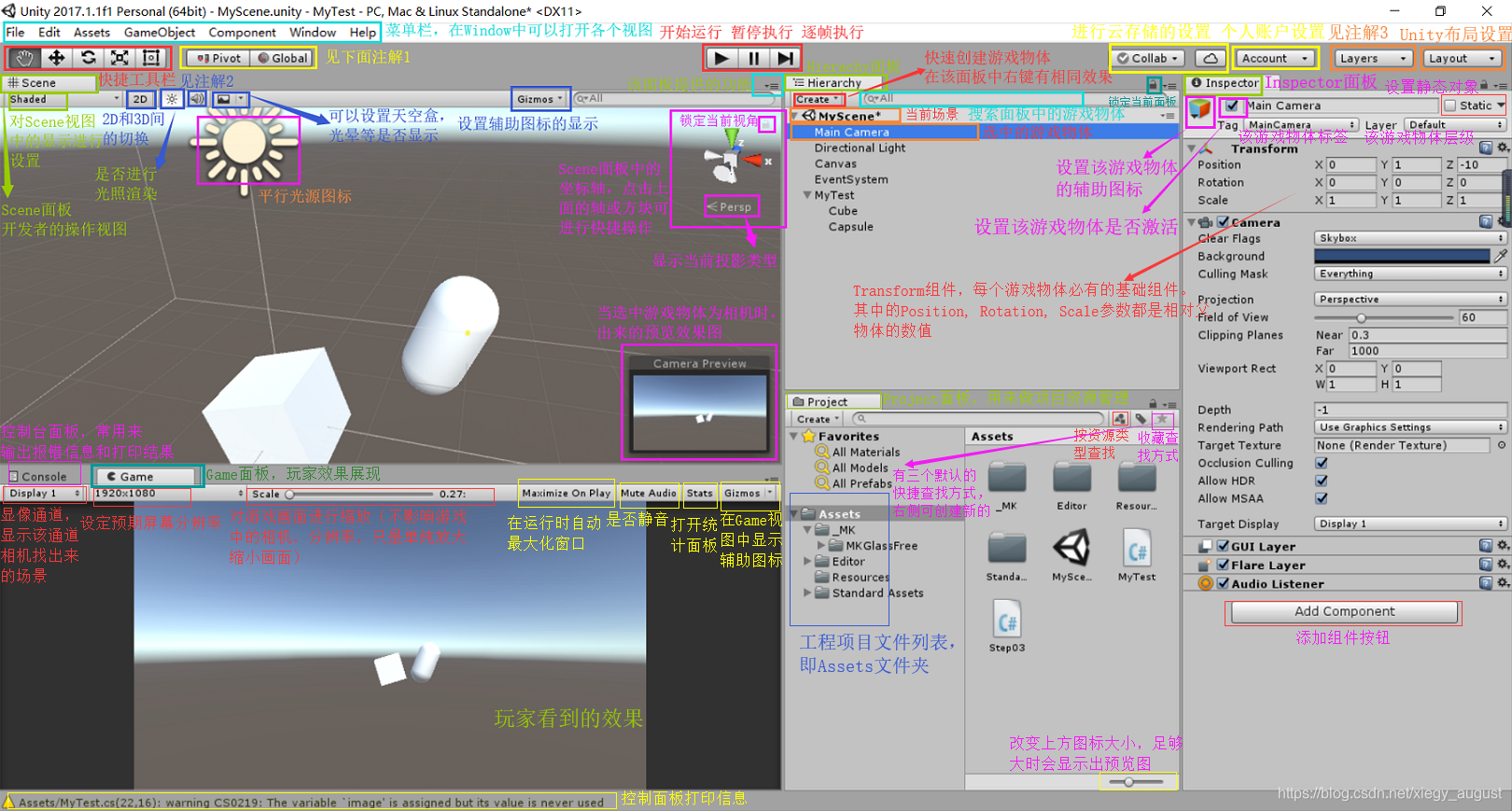
Task: Open Transform component help icon
Action: click(x=1486, y=147)
